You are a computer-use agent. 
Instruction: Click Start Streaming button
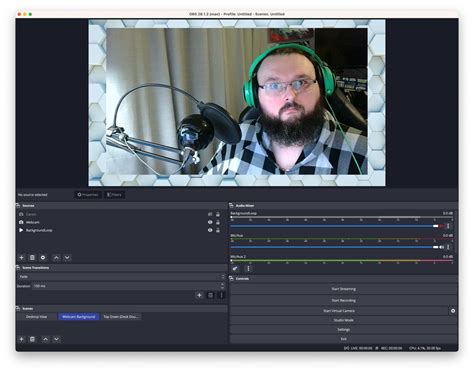tap(343, 289)
